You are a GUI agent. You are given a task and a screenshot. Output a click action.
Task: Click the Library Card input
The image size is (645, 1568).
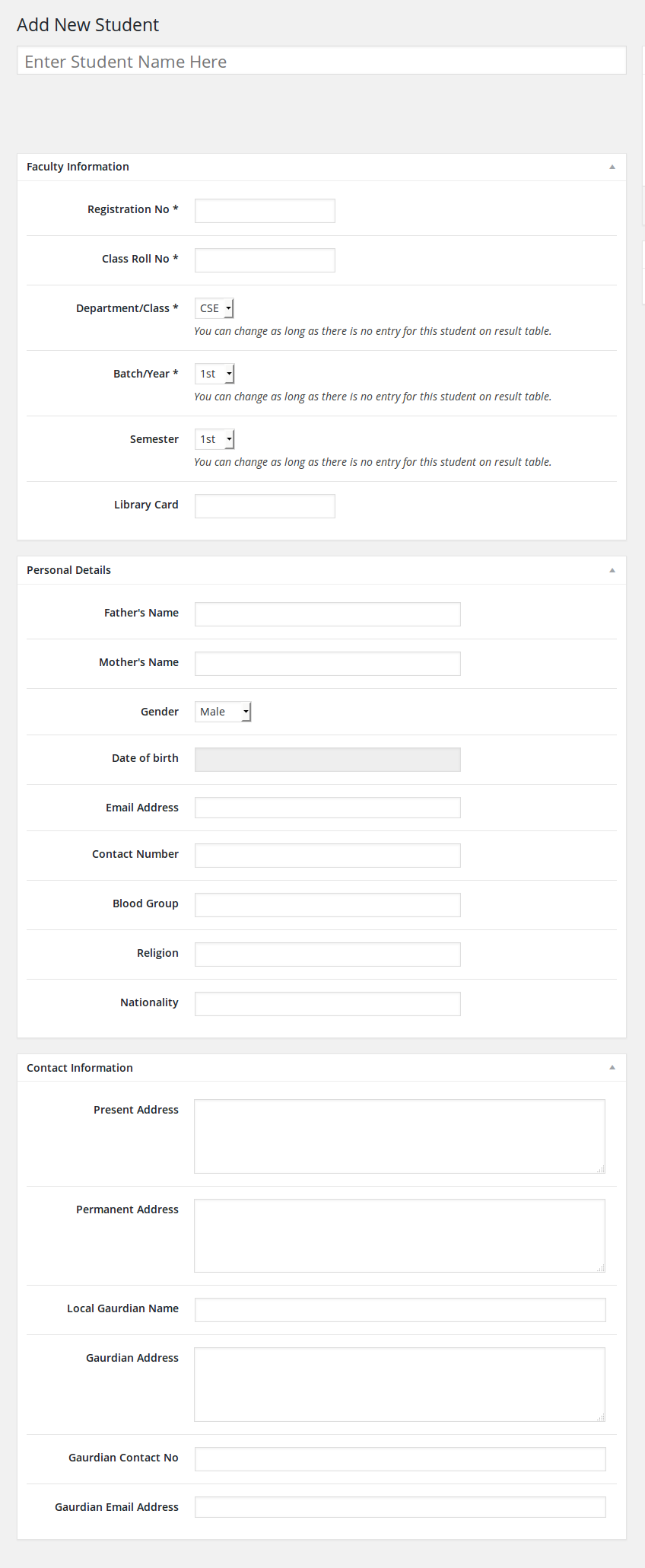[x=265, y=506]
